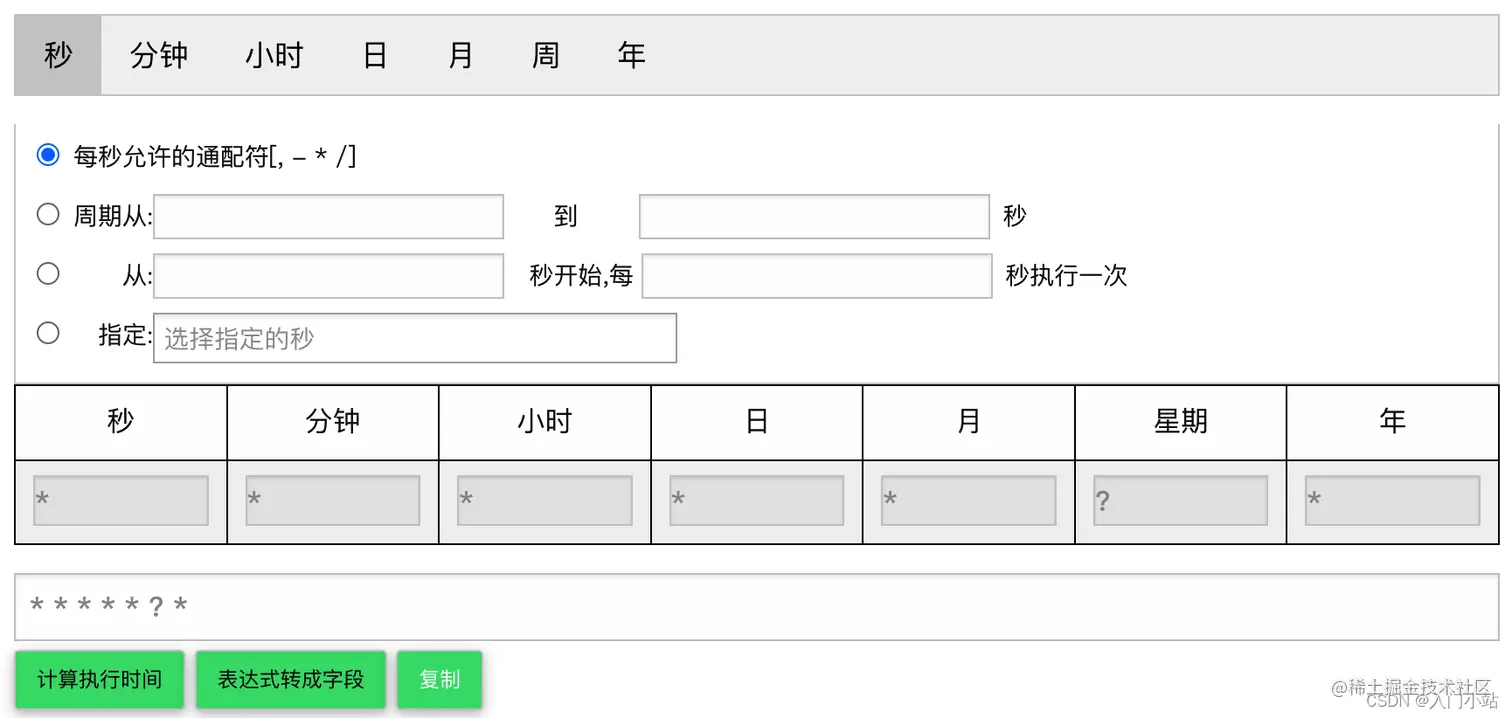The width and height of the screenshot is (1512, 718).
Task: Click the 表达式转成字段 button
Action: pos(290,680)
